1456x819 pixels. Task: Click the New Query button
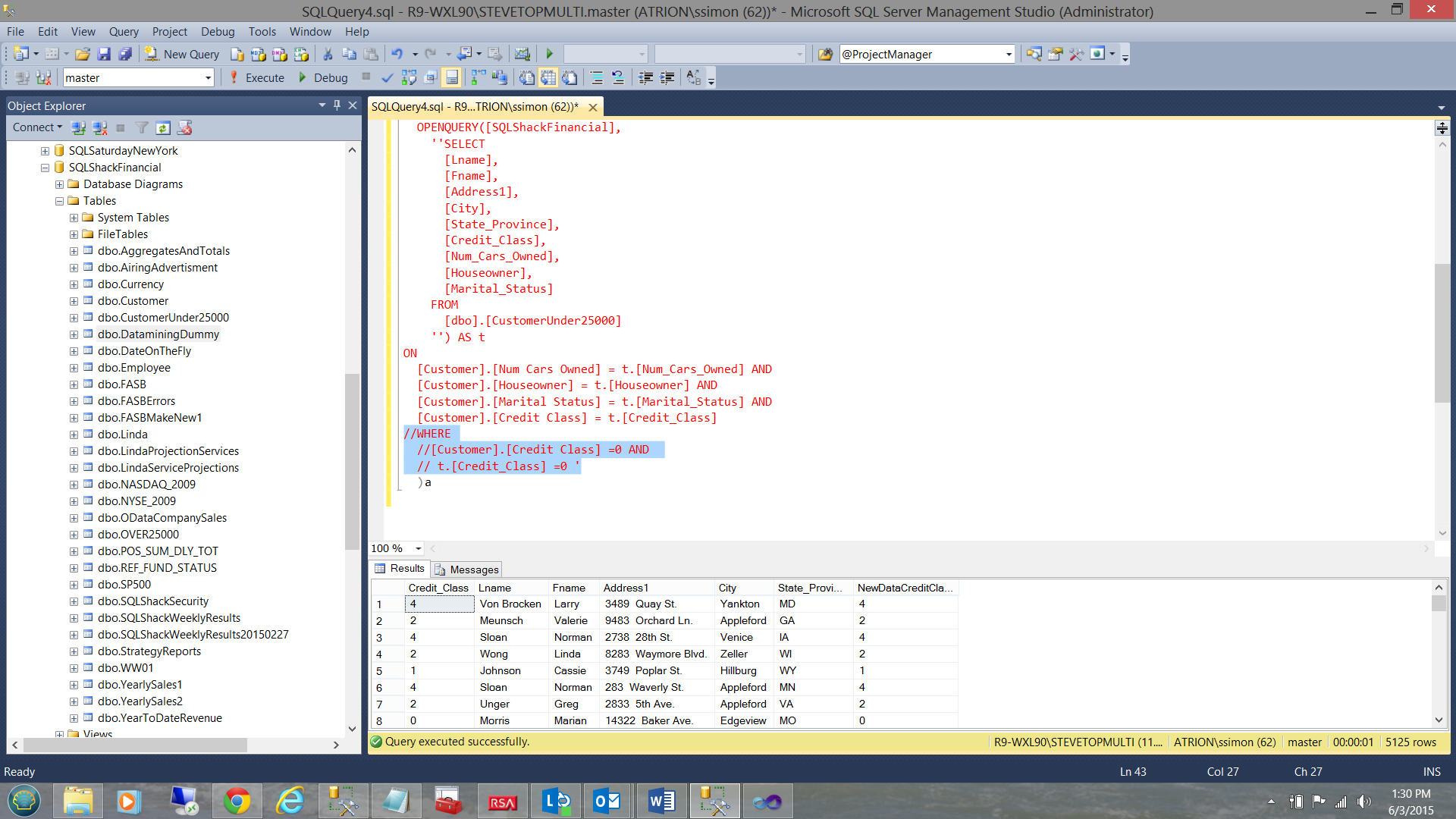click(x=183, y=54)
